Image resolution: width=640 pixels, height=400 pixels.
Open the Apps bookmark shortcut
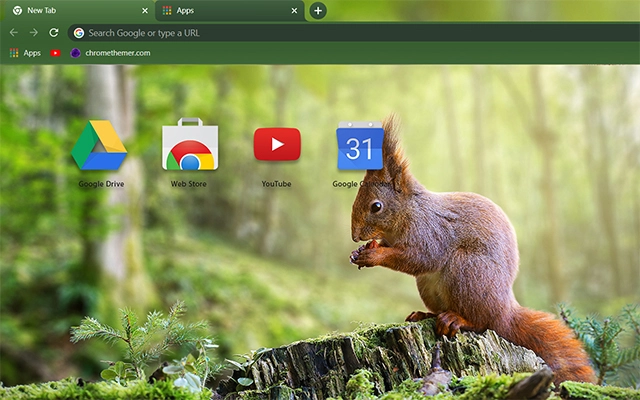(25, 53)
